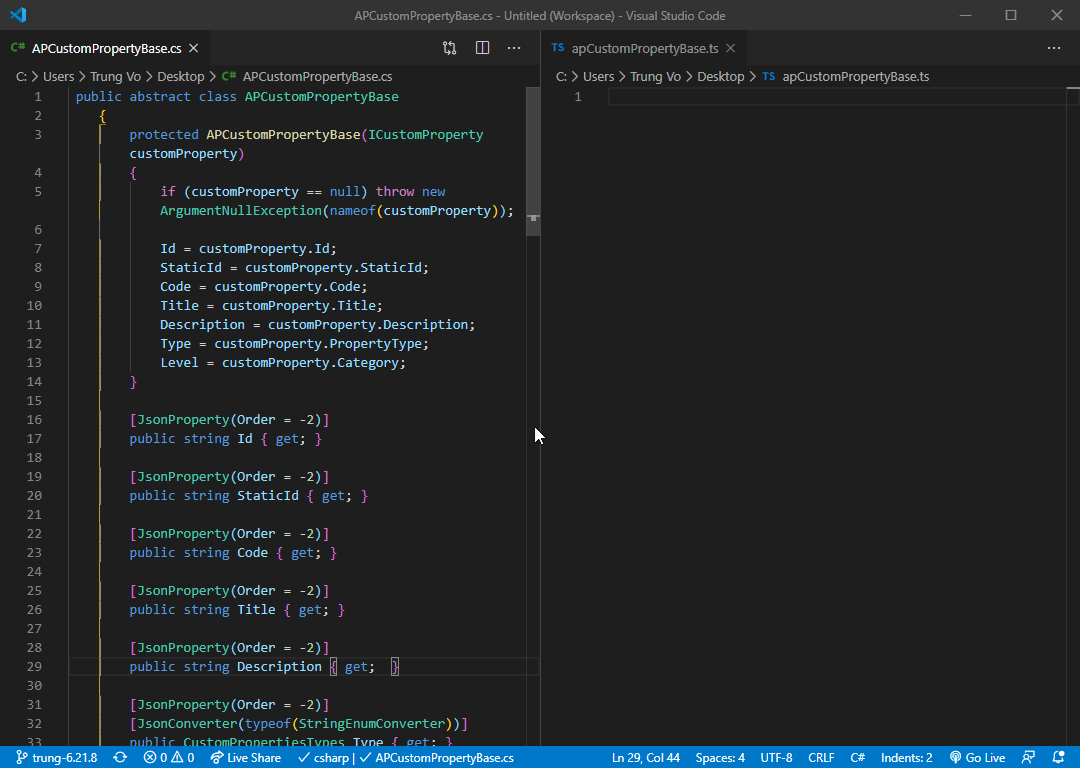The height and width of the screenshot is (768, 1080).
Task: Open problems panel via errors and warnings count
Action: coord(169,758)
